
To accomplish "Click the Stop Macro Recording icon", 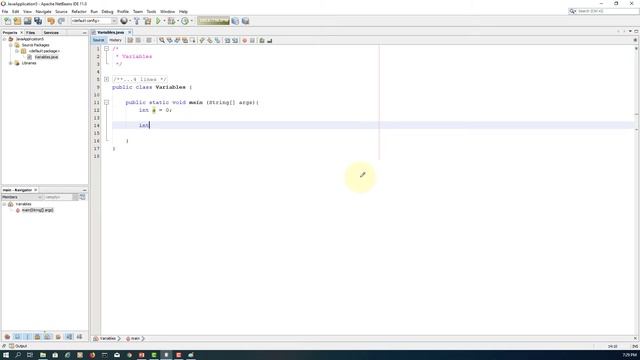I will point(252,40).
